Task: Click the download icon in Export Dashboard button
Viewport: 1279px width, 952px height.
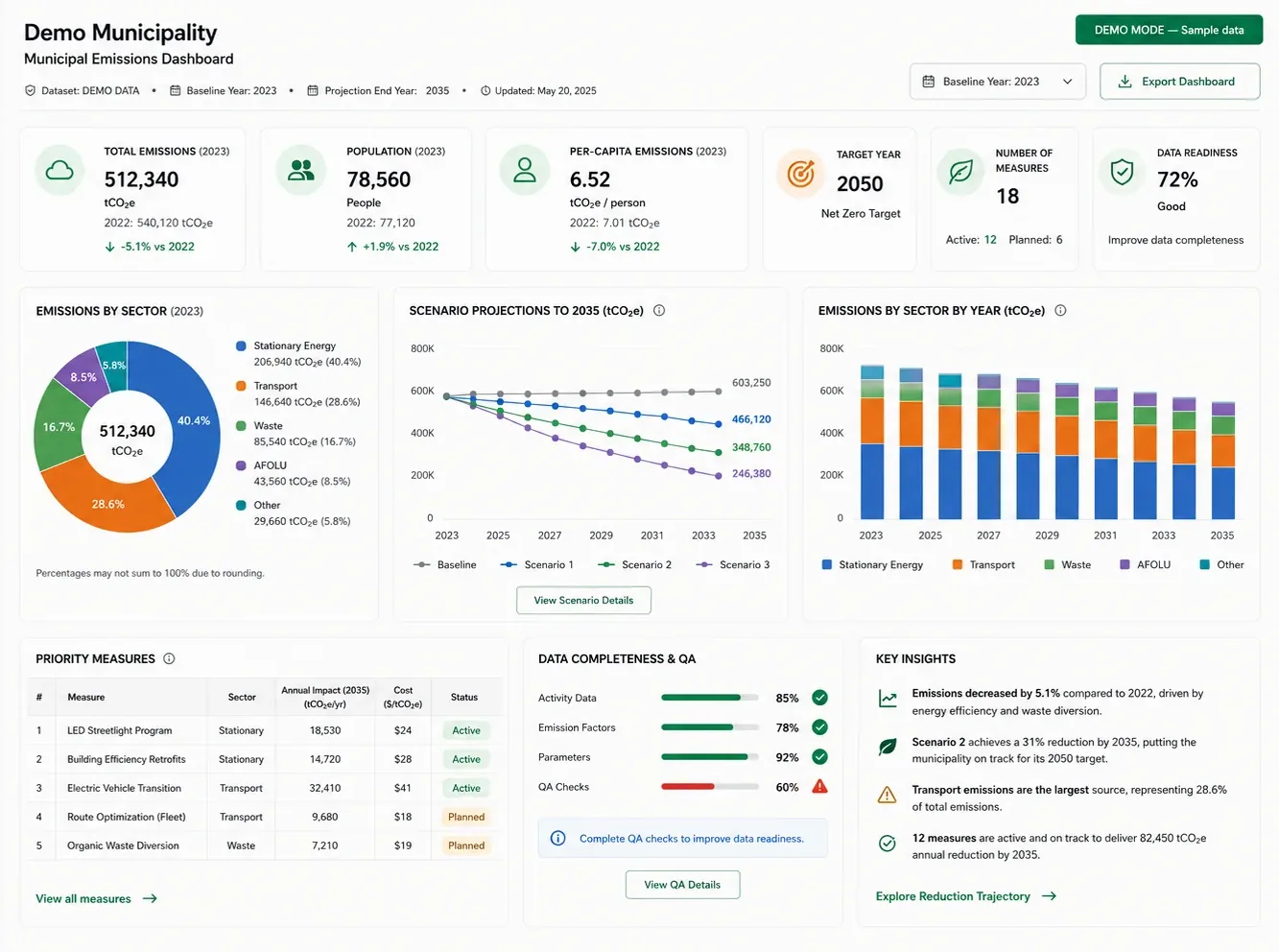Action: 1125,82
